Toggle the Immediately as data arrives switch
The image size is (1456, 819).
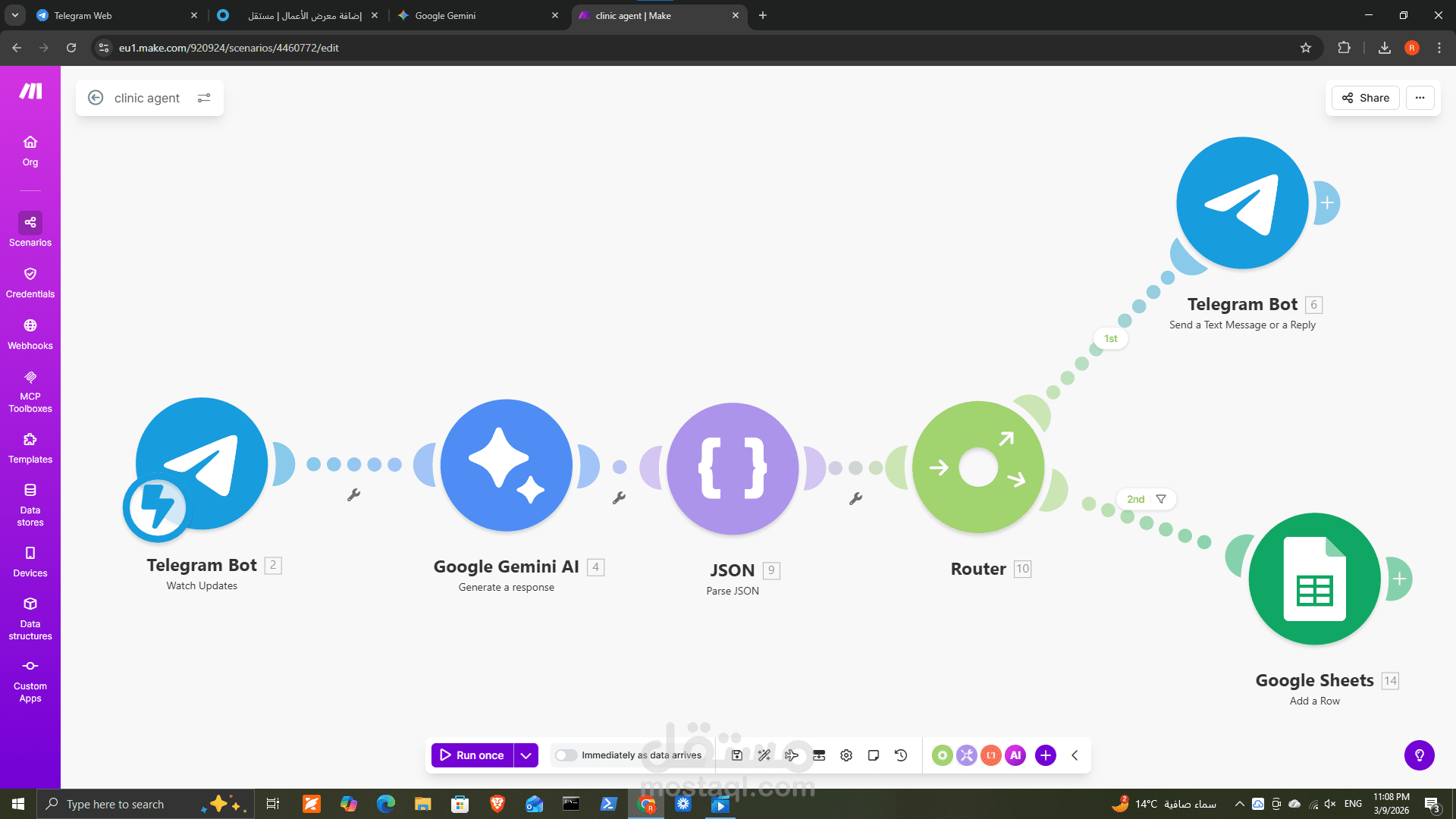[x=566, y=755]
